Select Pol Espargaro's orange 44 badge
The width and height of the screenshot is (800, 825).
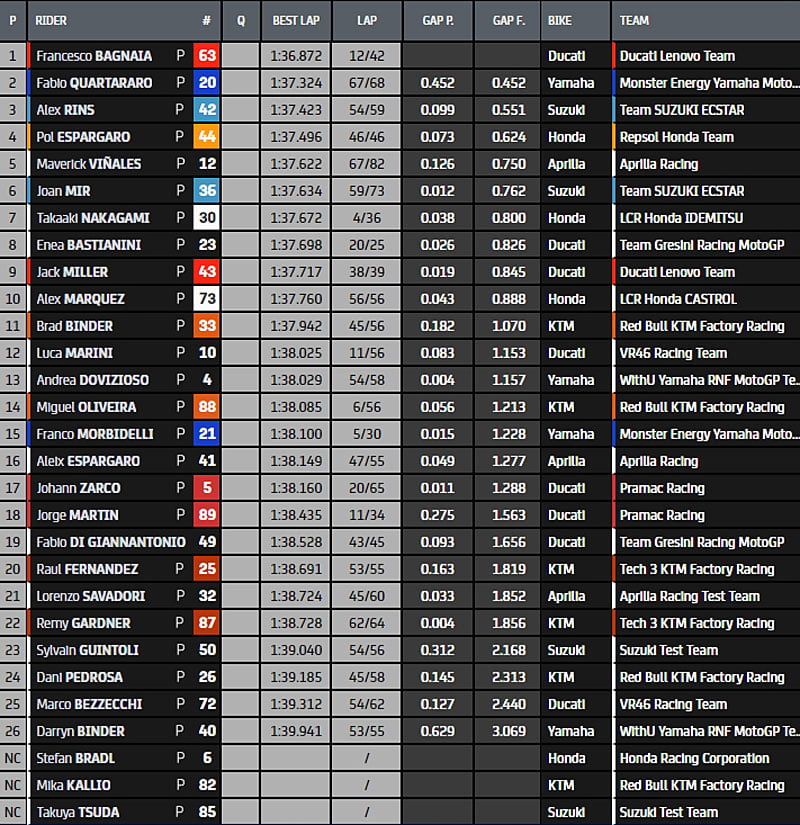(x=206, y=137)
